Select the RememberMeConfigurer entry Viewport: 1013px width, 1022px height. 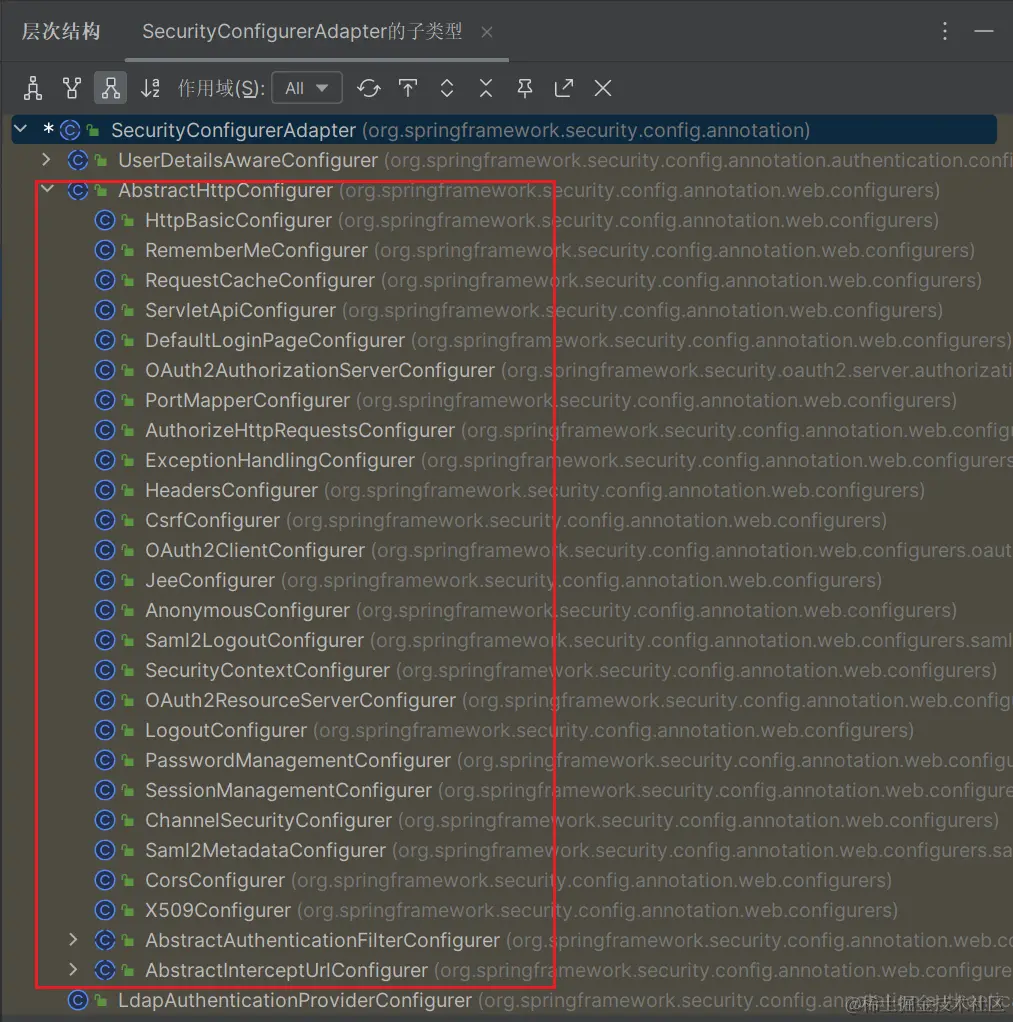pyautogui.click(x=256, y=250)
